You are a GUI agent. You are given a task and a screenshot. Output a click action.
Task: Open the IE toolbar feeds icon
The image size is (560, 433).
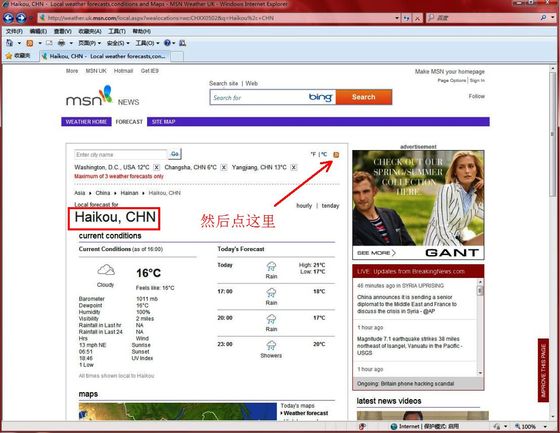[30, 43]
